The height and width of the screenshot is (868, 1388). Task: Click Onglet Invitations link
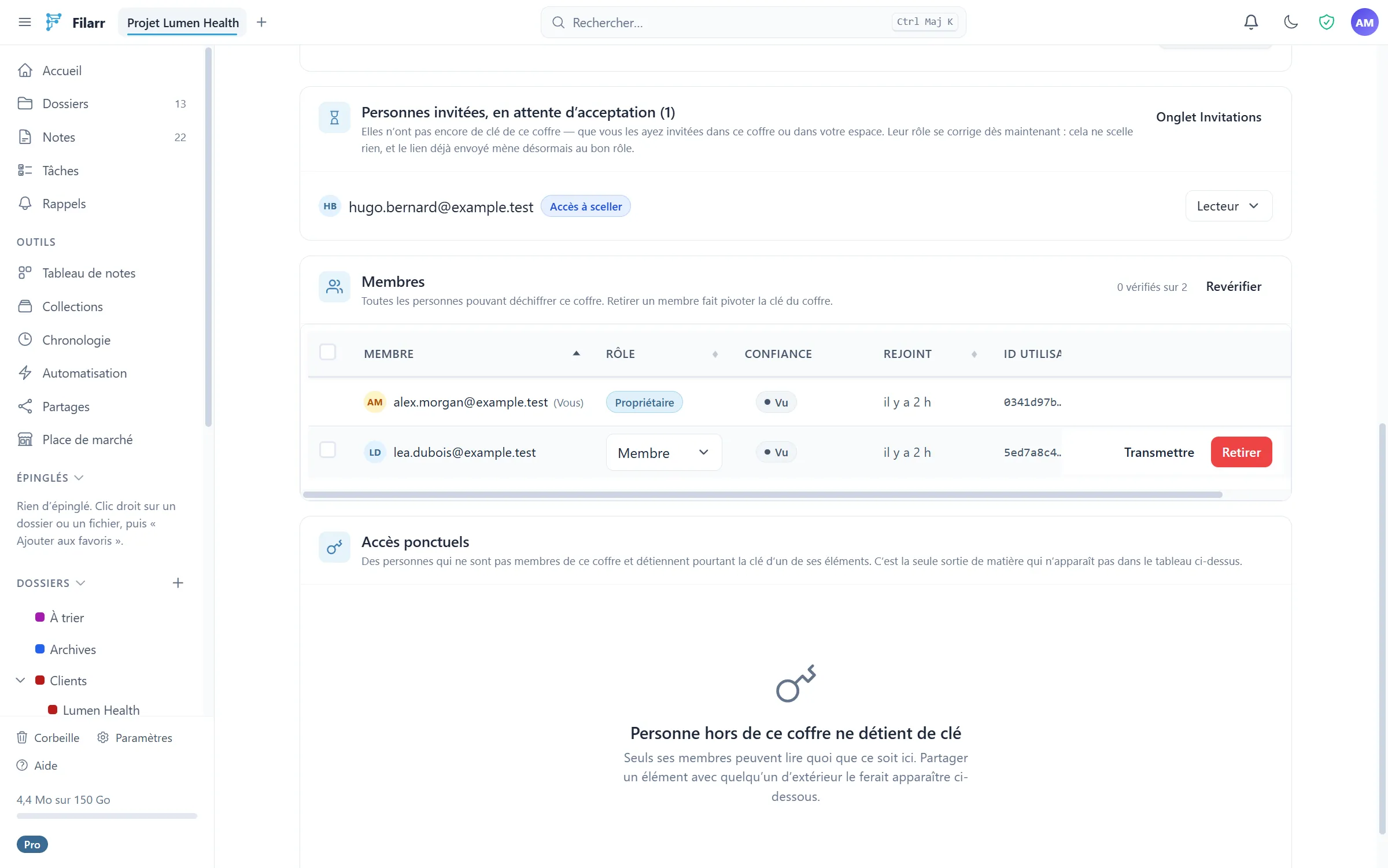[1209, 117]
